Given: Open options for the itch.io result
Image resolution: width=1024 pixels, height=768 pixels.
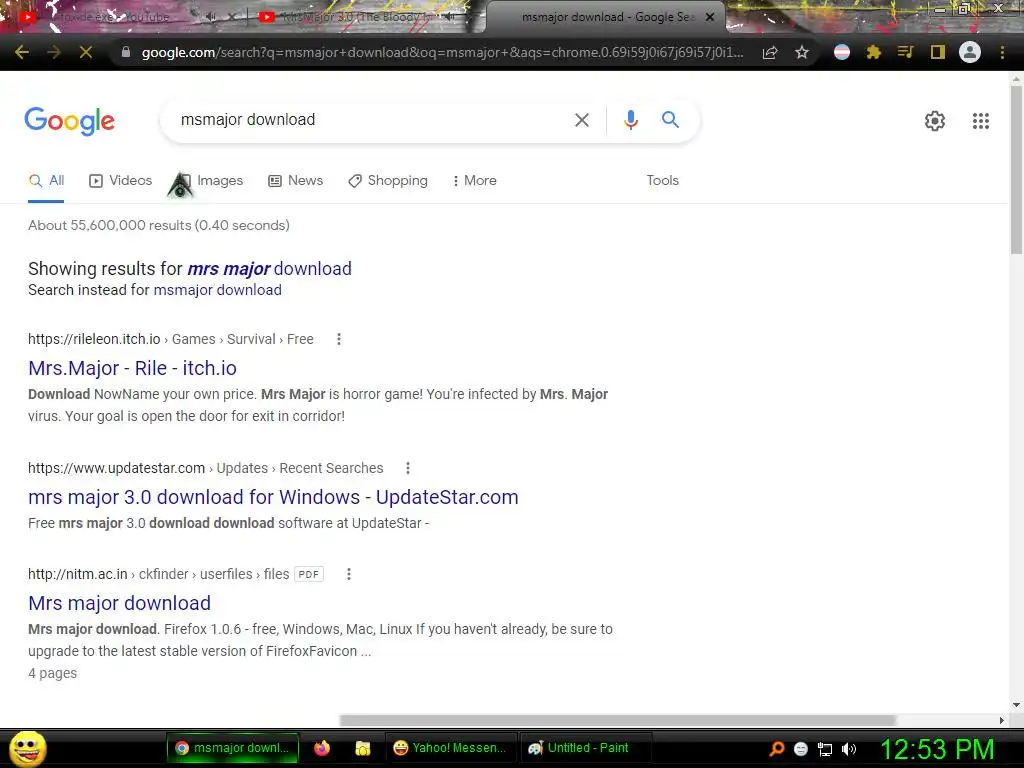Looking at the screenshot, I should click(x=338, y=339).
